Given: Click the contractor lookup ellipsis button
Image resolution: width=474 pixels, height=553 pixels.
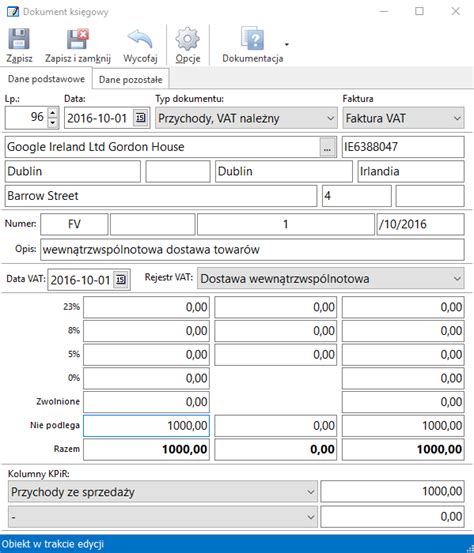Looking at the screenshot, I should [327, 147].
